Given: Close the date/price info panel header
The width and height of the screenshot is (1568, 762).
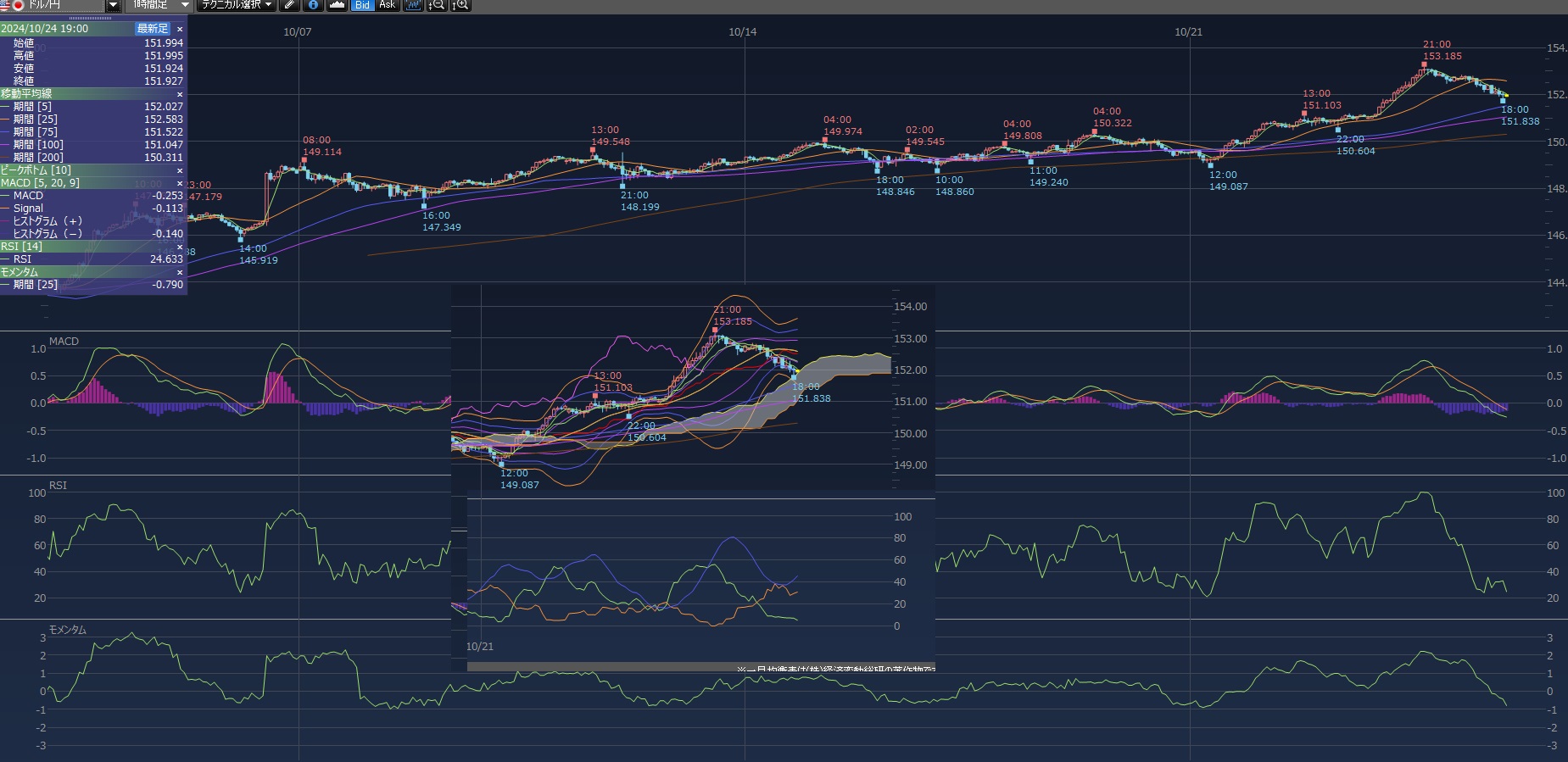Looking at the screenshot, I should 180,29.
